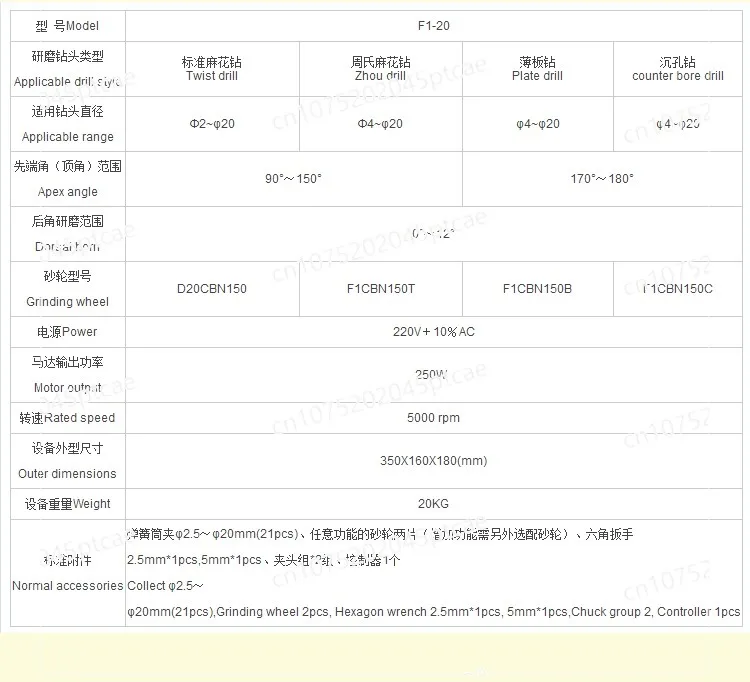Screen dimensions: 750x682
Task: Click the 'Zhou drill' column header
Action: (x=381, y=69)
